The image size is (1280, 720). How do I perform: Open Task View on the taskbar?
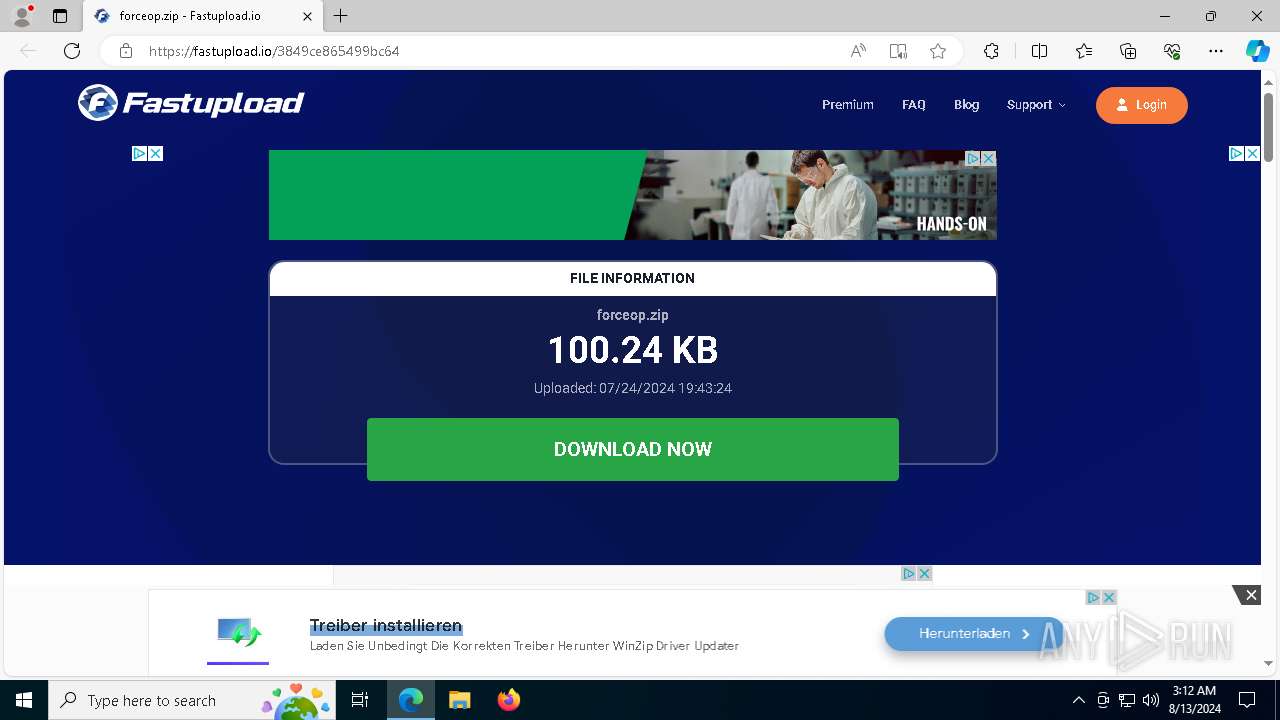point(361,700)
